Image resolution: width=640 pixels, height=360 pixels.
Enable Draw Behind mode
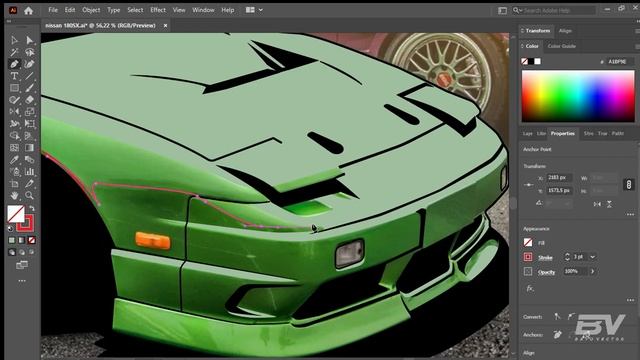click(22, 252)
